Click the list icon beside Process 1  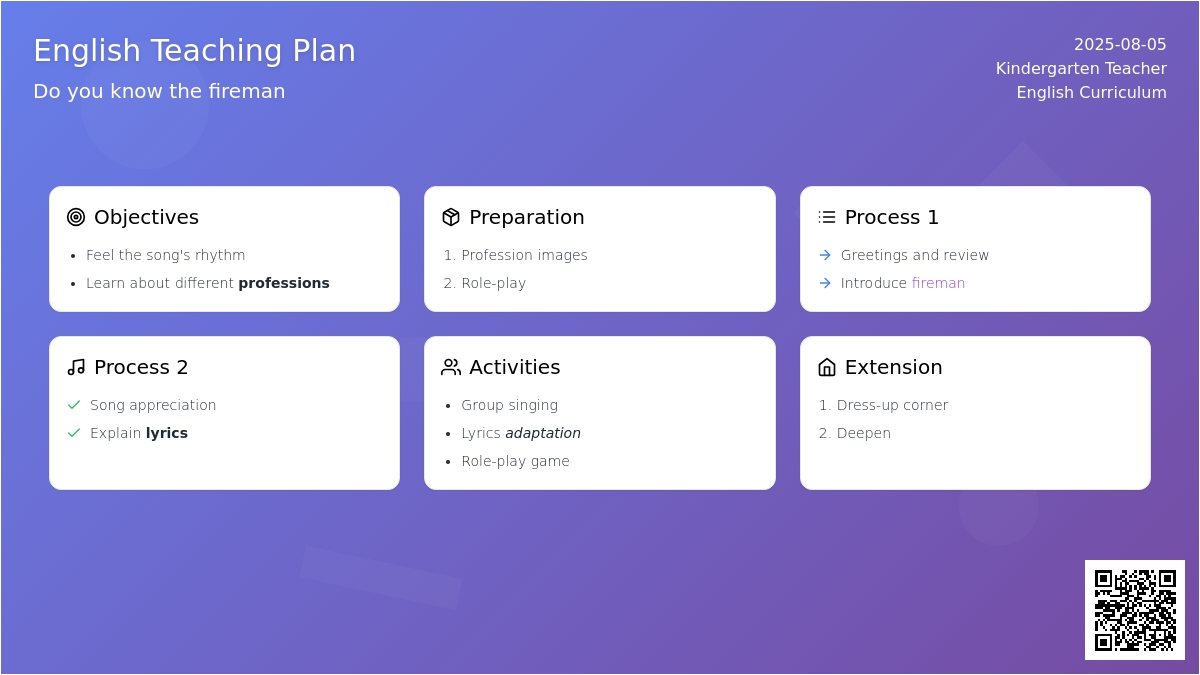(x=827, y=217)
